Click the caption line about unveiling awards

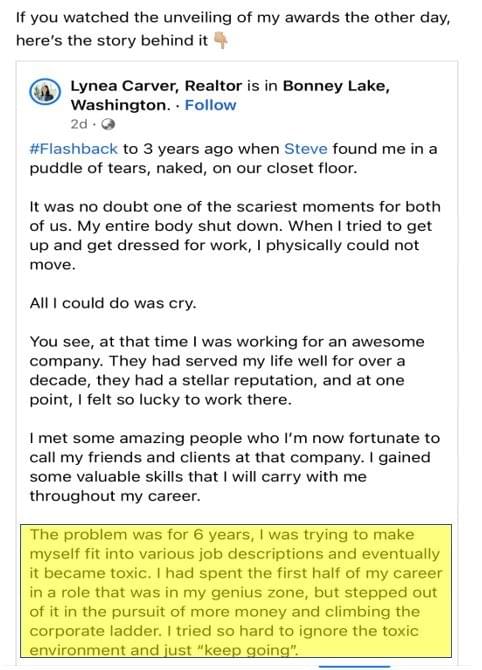[233, 18]
